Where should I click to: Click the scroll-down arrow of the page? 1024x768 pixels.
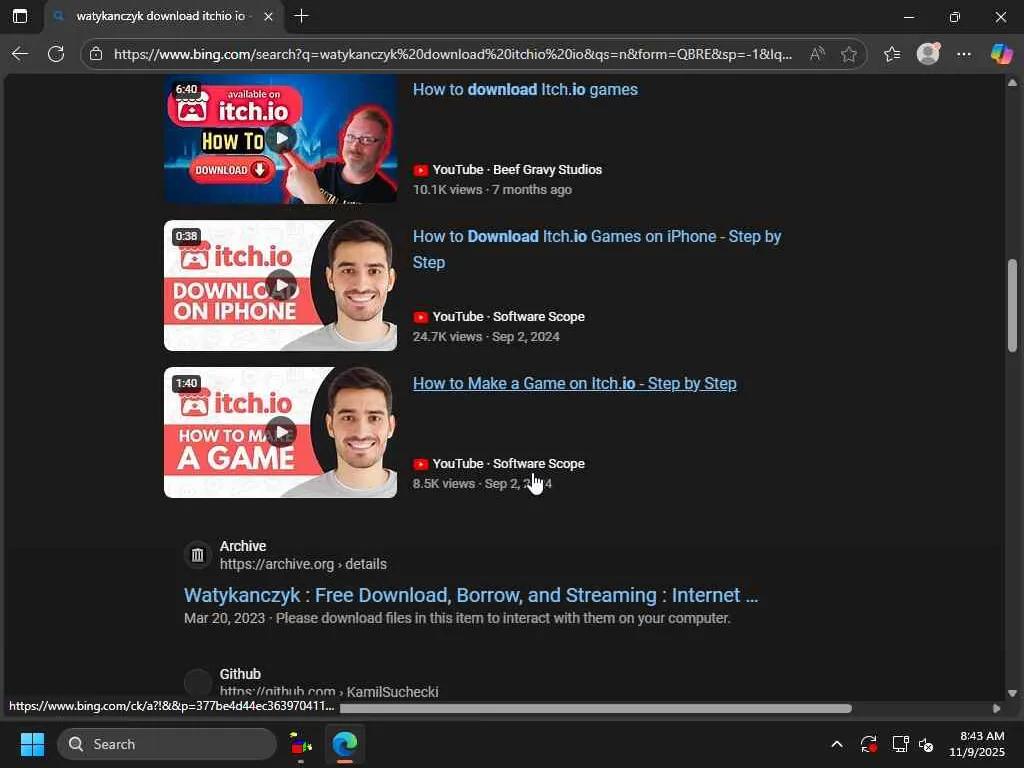(x=1012, y=693)
